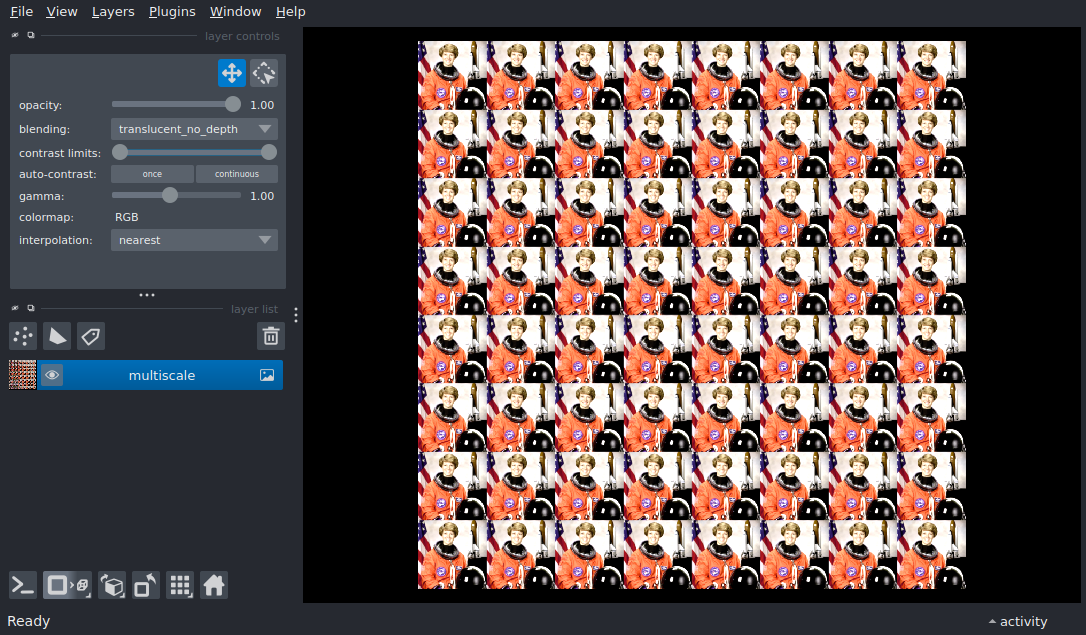The image size is (1086, 635).
Task: Float the layer controls panel
Action: pyautogui.click(x=30, y=35)
